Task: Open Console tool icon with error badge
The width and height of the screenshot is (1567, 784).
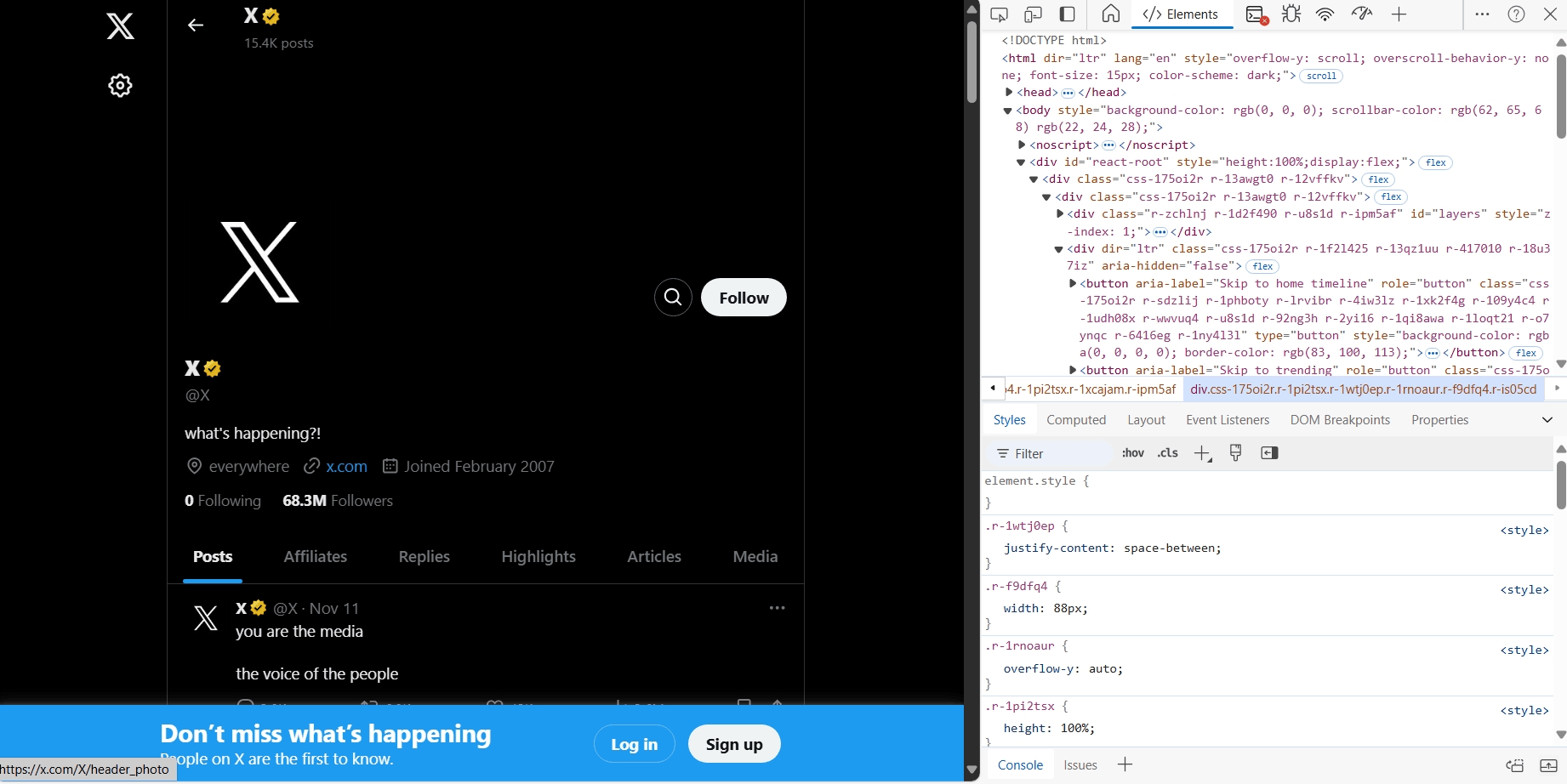Action: [x=1256, y=14]
